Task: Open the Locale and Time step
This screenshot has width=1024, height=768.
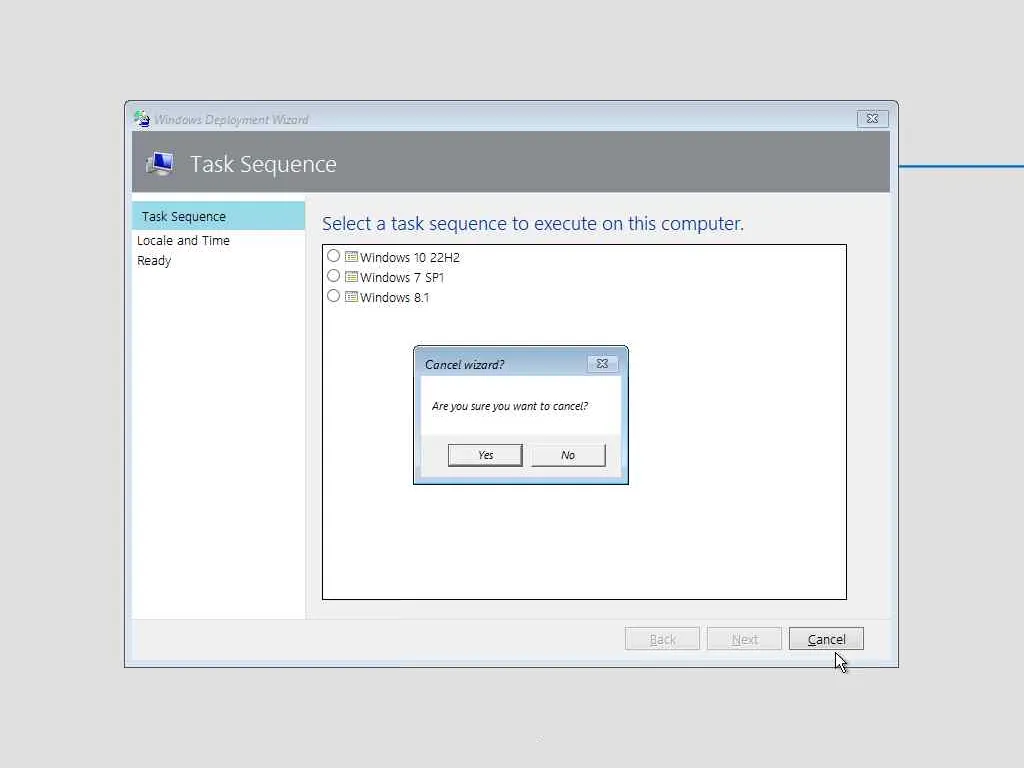Action: click(x=184, y=240)
